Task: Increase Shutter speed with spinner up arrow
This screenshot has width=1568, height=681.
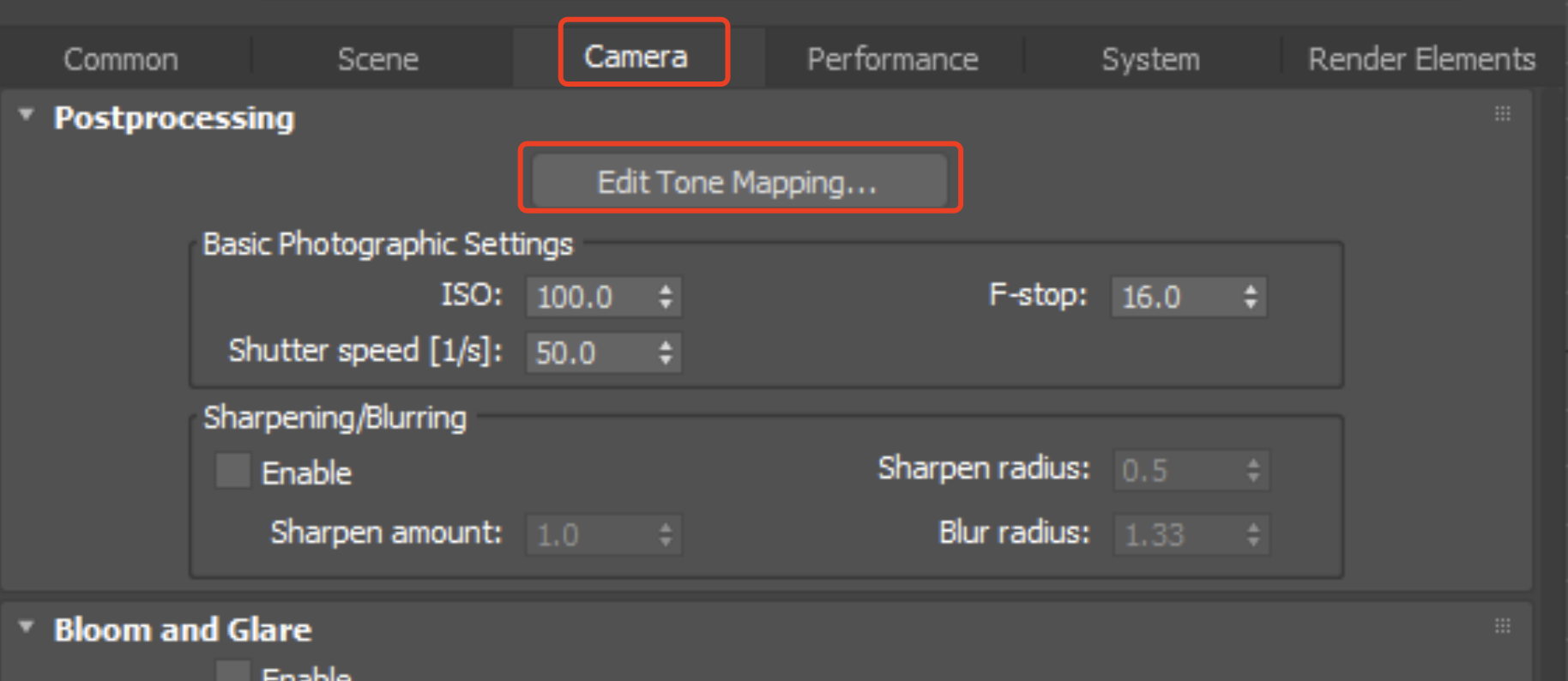Action: [666, 346]
